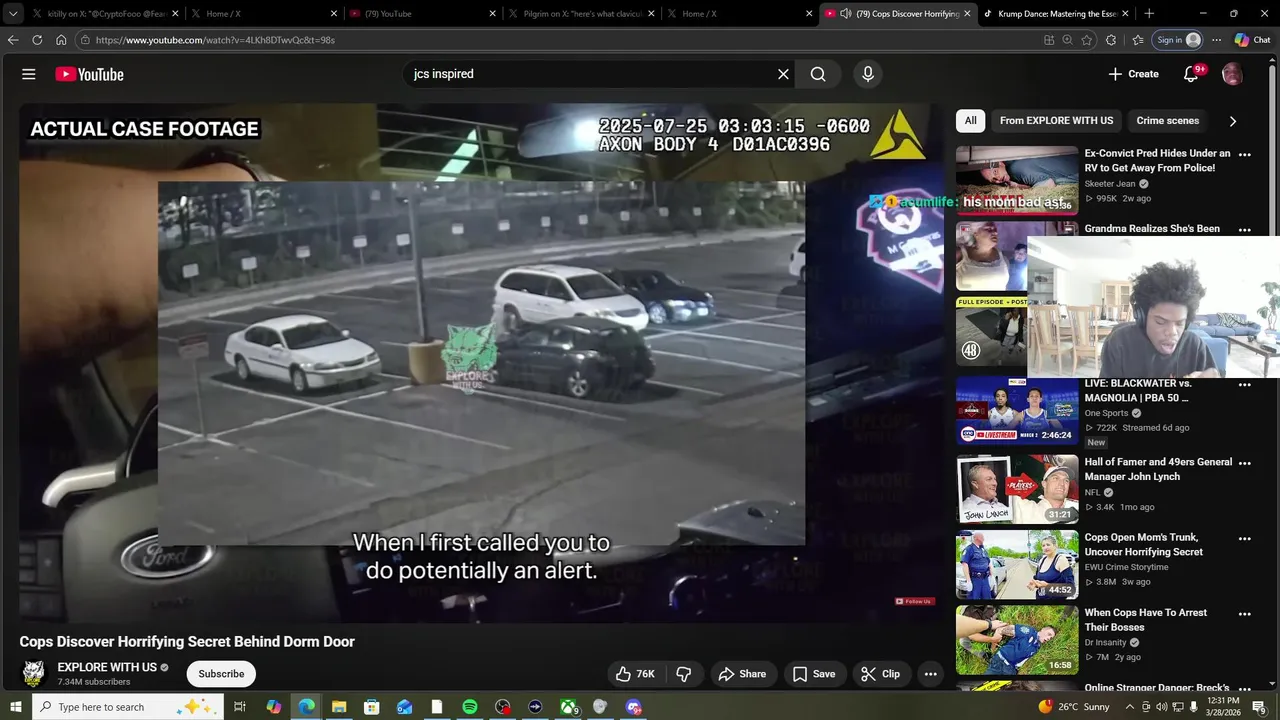Run search with magnifier button
Screen dimensions: 1280x720
pyautogui.click(x=818, y=74)
